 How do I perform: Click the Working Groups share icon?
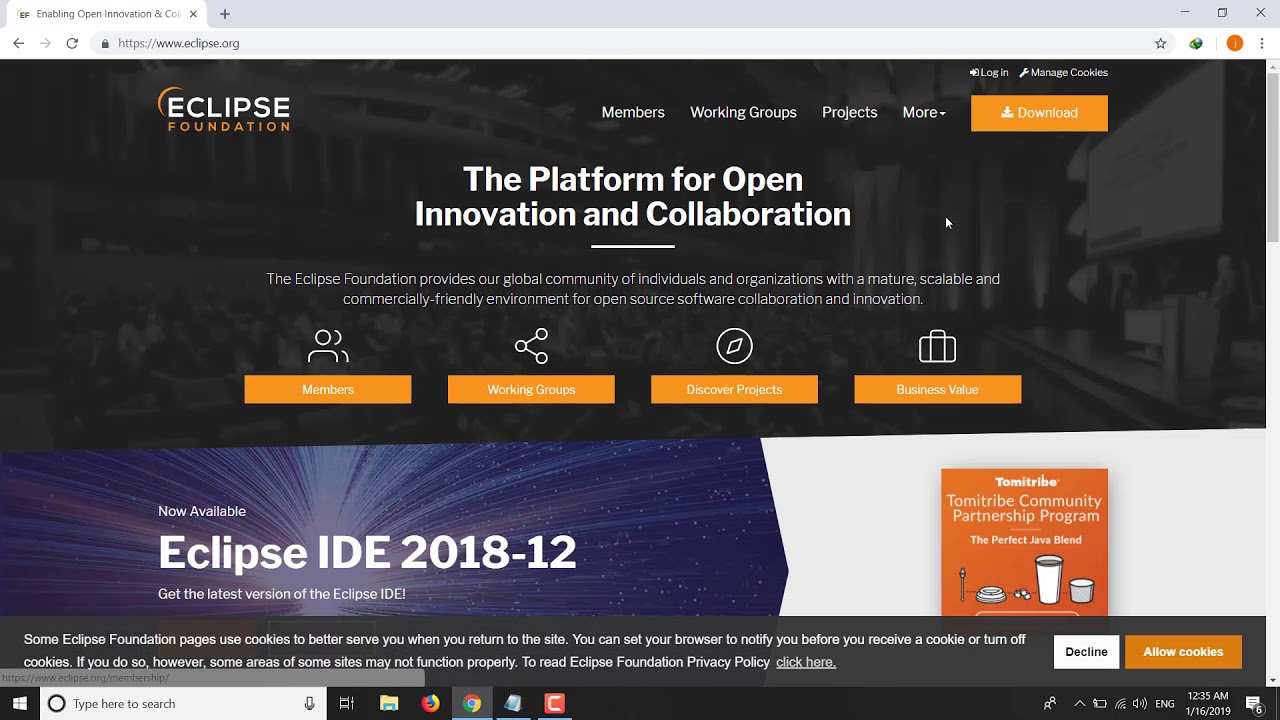531,346
